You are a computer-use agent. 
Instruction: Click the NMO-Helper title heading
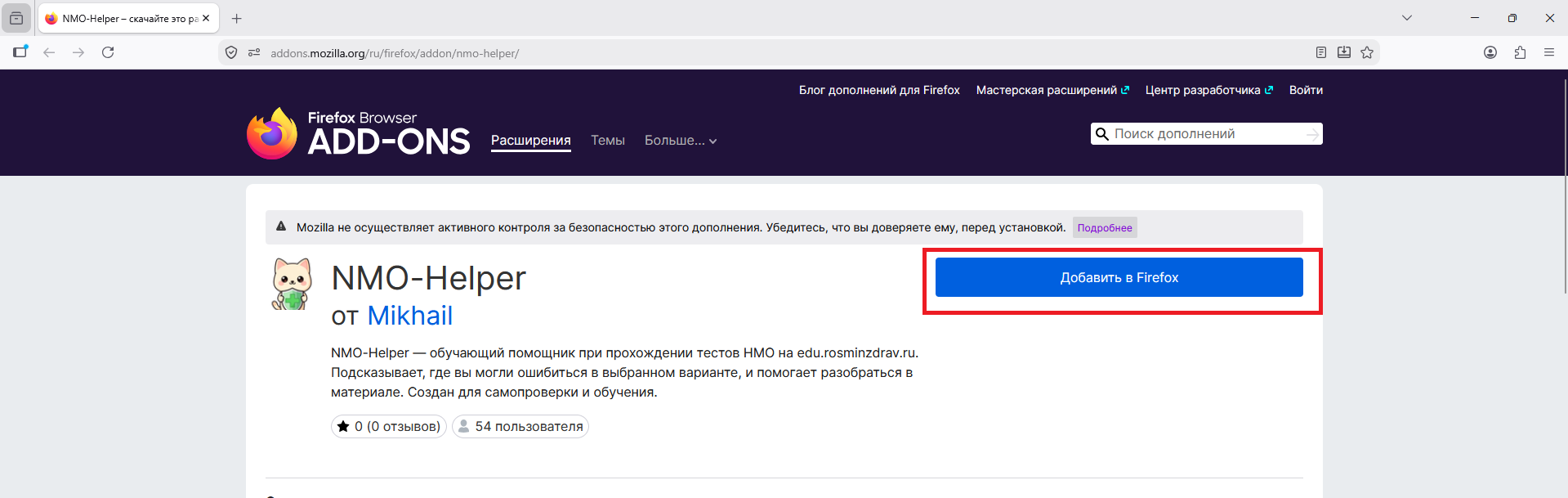pos(428,278)
